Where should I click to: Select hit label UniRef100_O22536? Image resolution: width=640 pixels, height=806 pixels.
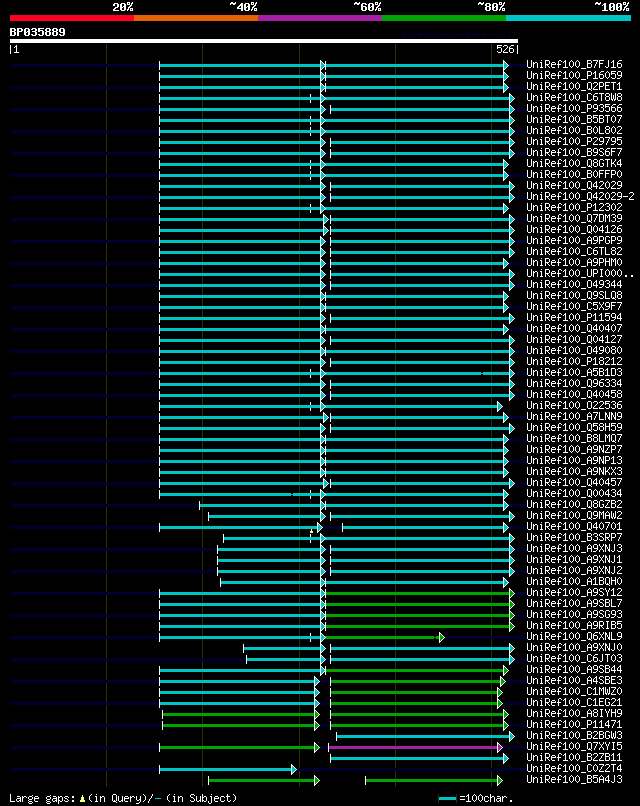click(x=574, y=406)
